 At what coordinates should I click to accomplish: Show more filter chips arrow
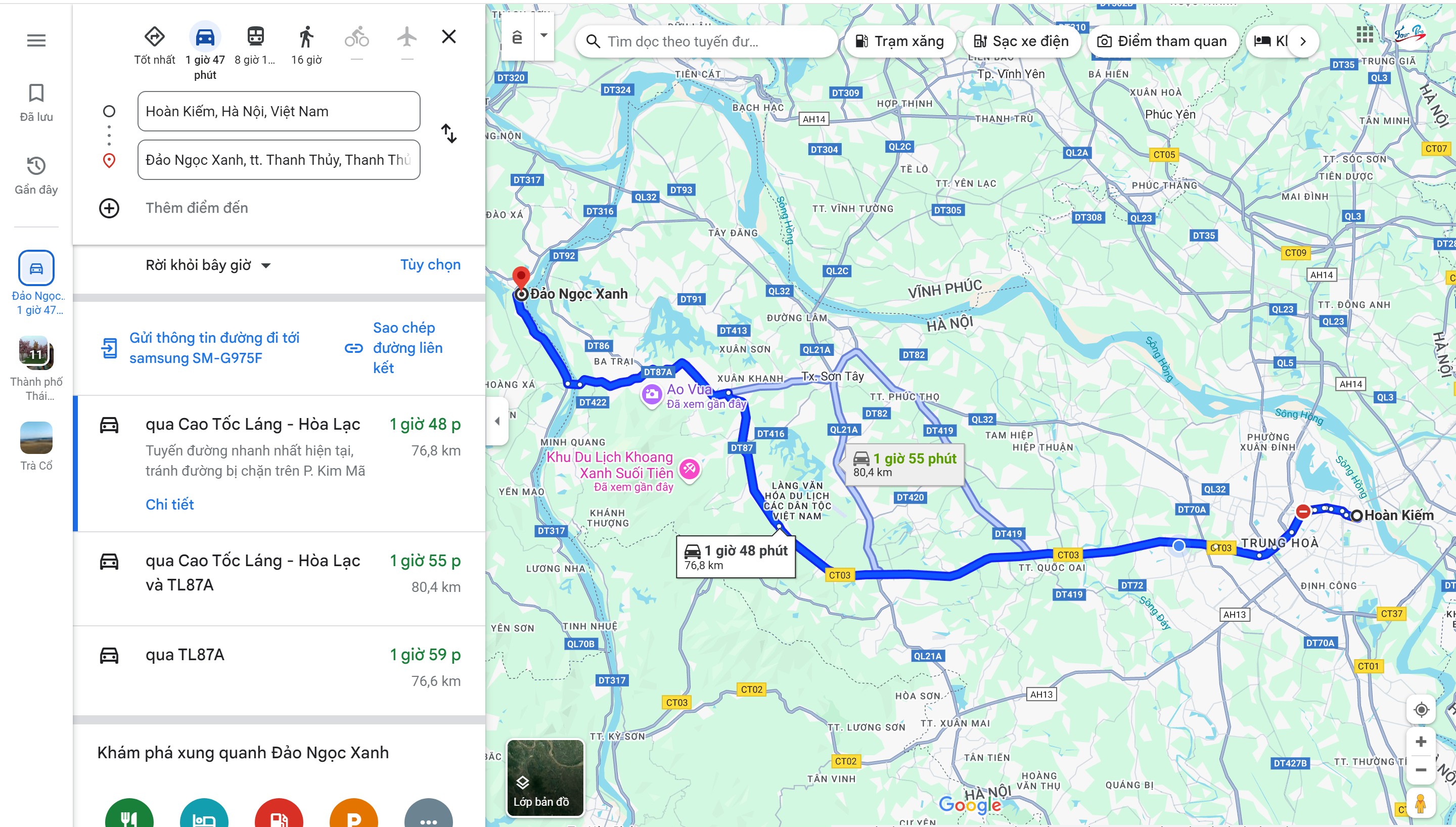coord(1303,41)
